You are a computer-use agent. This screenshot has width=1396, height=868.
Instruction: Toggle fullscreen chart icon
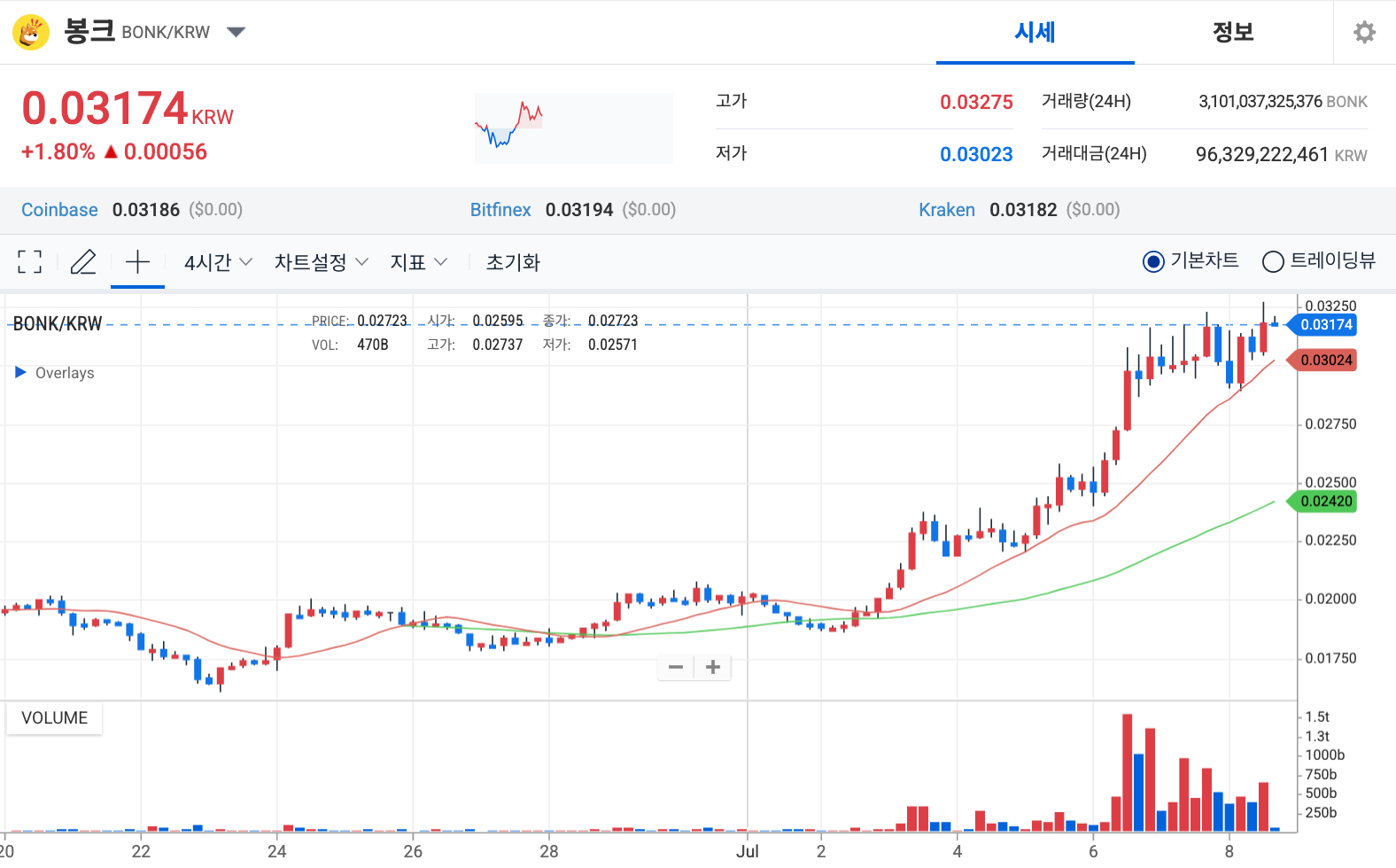29,261
